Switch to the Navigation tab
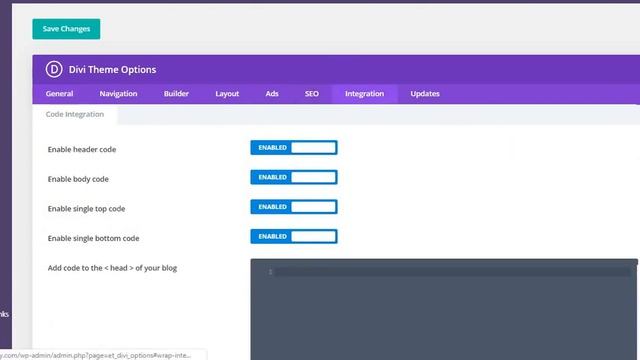The image size is (640, 360). click(x=118, y=94)
